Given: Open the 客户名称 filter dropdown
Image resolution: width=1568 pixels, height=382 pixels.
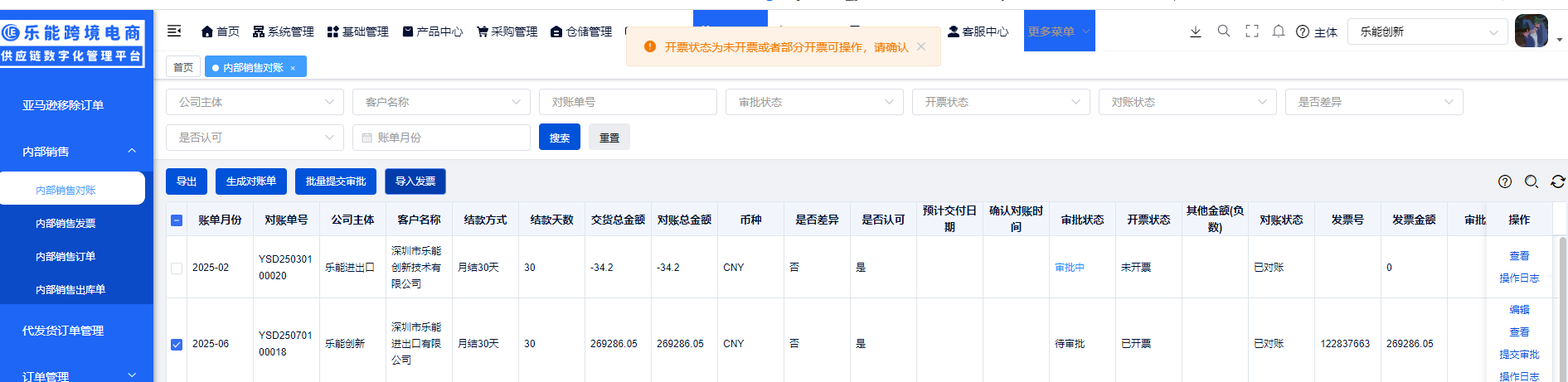Looking at the screenshot, I should coord(441,102).
